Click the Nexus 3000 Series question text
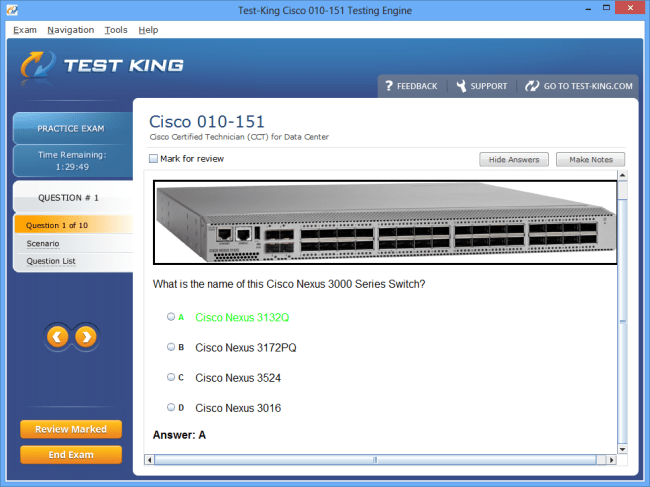 289,284
